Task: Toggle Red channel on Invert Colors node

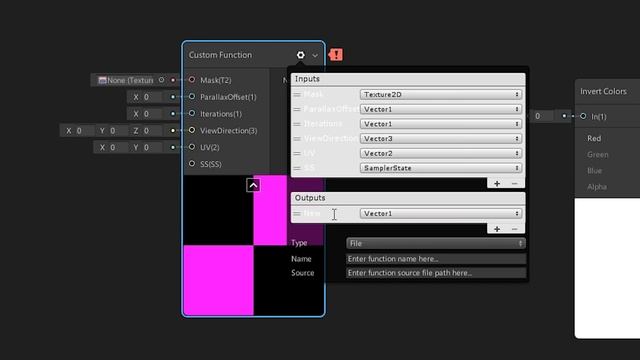Action: click(594, 138)
